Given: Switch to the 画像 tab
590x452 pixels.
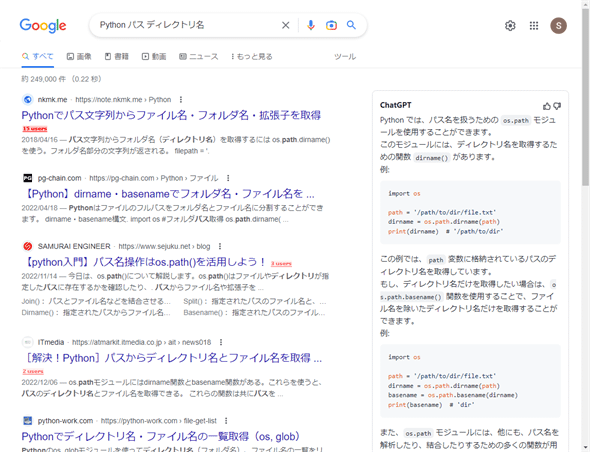Looking at the screenshot, I should click(x=79, y=56).
